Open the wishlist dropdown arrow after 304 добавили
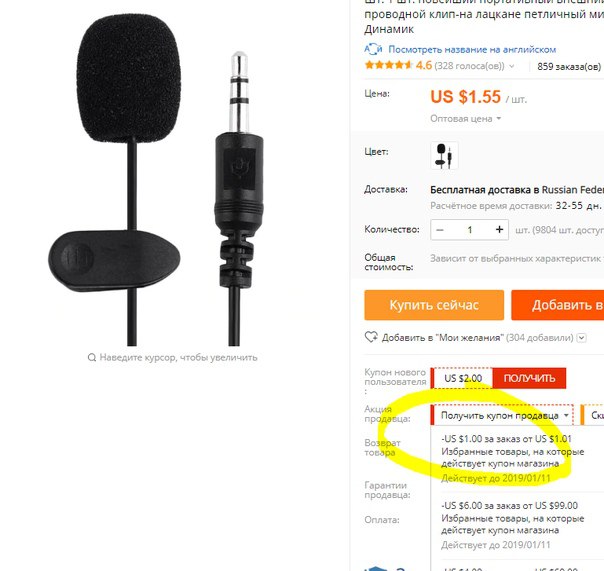Image resolution: width=604 pixels, height=571 pixels. 582,338
